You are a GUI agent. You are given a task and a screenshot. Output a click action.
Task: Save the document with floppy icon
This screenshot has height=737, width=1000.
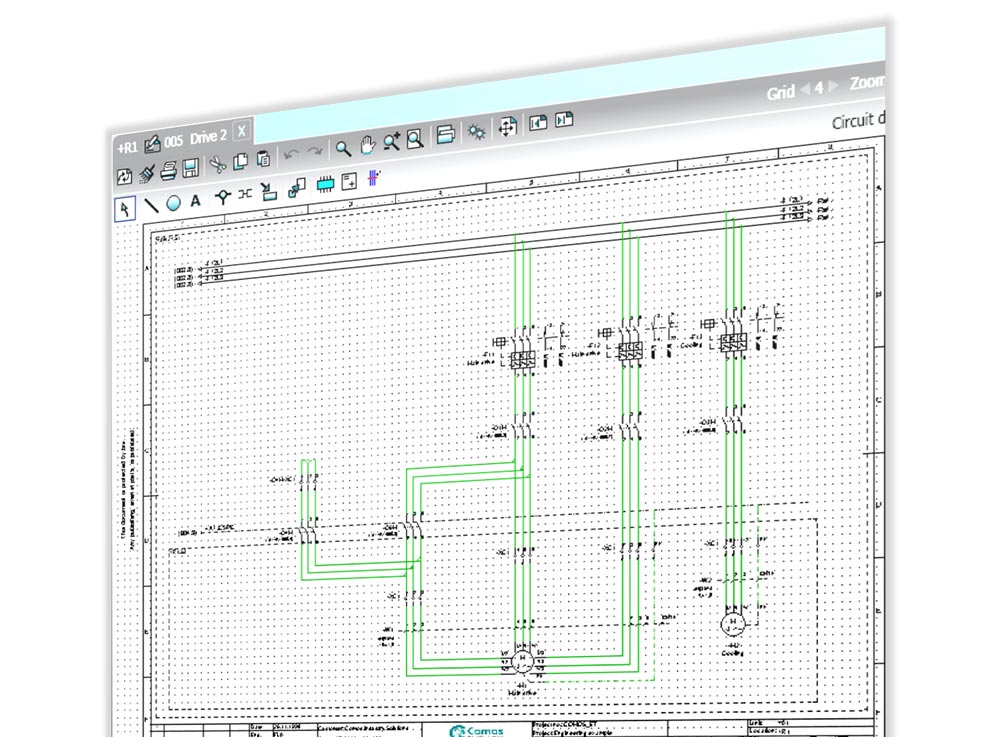tap(191, 168)
